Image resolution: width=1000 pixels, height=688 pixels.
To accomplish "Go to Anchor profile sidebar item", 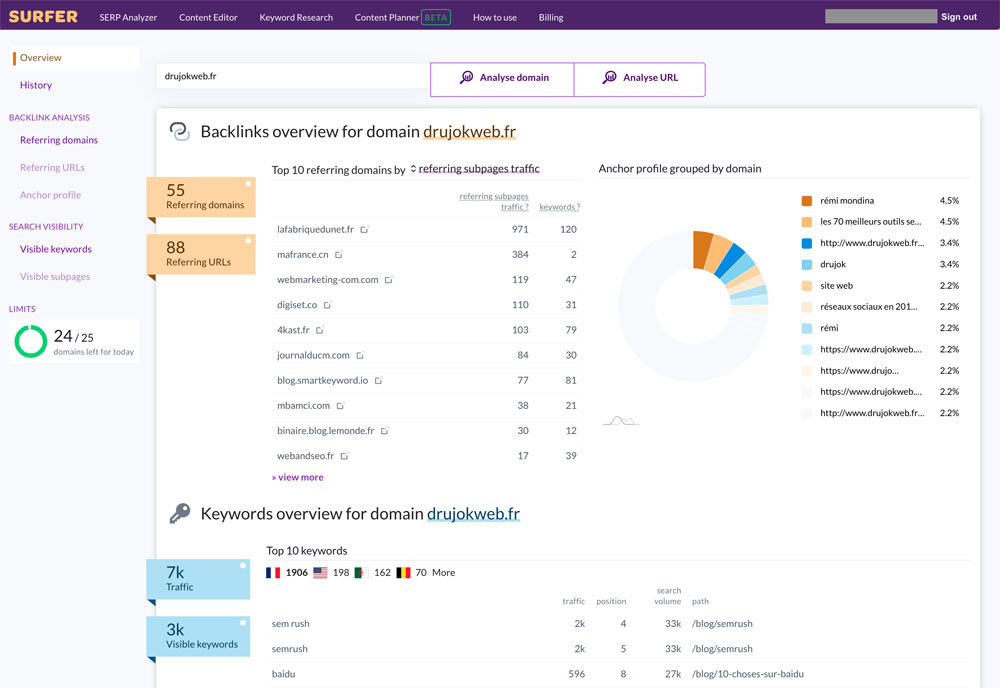I will pos(50,195).
